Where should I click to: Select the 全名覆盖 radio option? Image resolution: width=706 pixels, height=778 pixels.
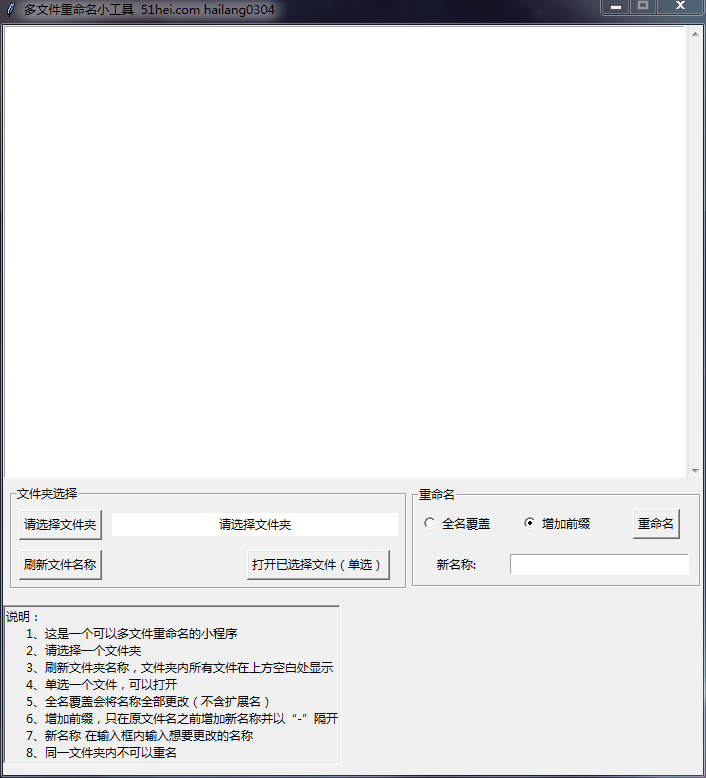coord(457,523)
